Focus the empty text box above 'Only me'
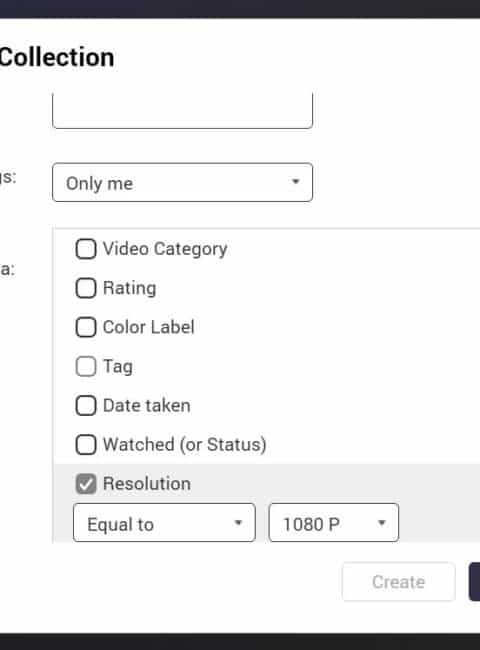This screenshot has height=650, width=480. (182, 111)
